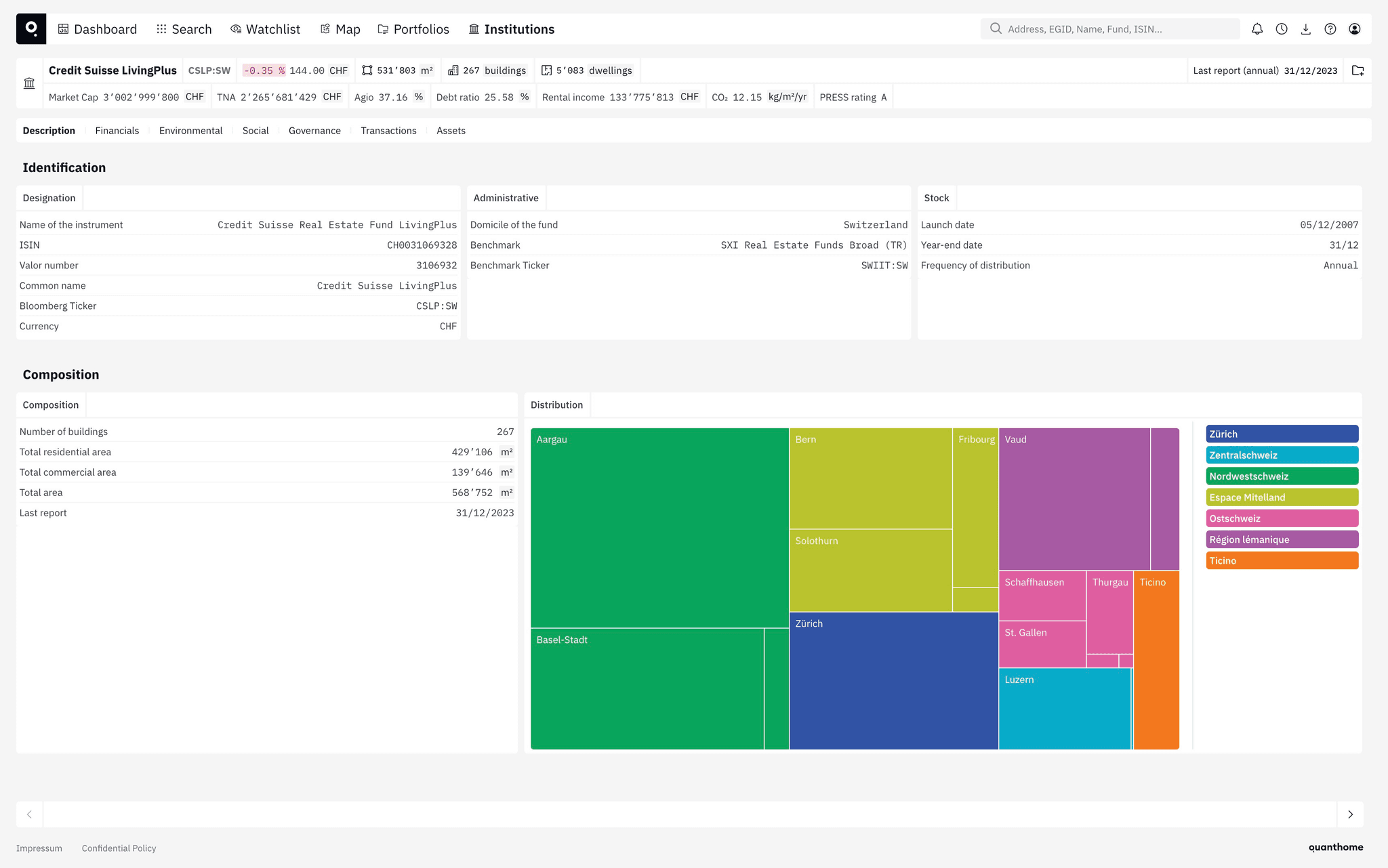Image resolution: width=1388 pixels, height=868 pixels.
Task: Open the Dashboard page
Action: (98, 29)
